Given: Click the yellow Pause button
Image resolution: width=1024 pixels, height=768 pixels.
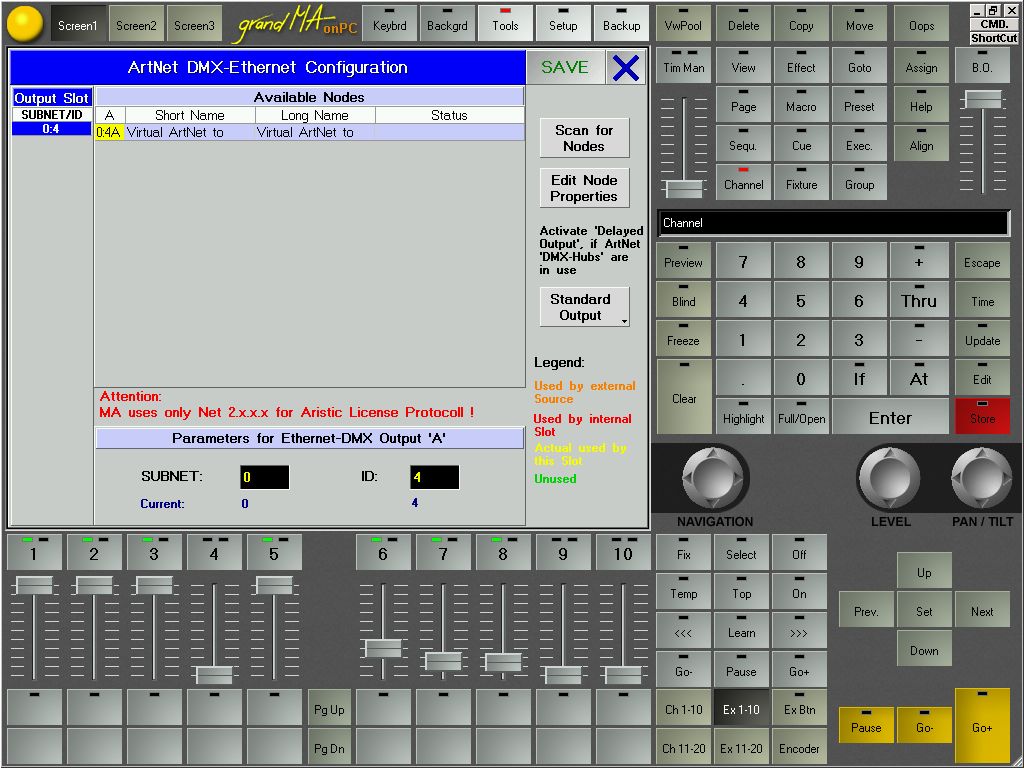Looking at the screenshot, I should (x=866, y=726).
